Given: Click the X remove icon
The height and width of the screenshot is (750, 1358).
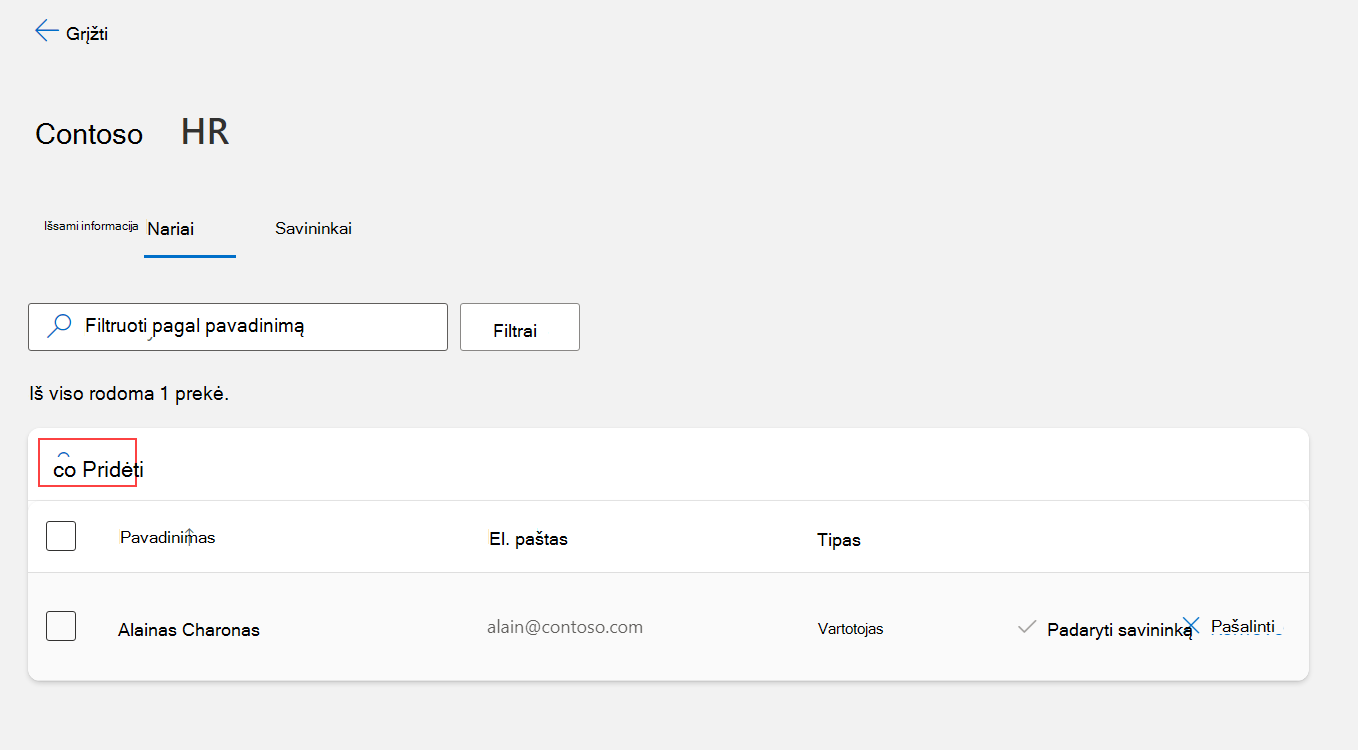Looking at the screenshot, I should click(x=1191, y=625).
